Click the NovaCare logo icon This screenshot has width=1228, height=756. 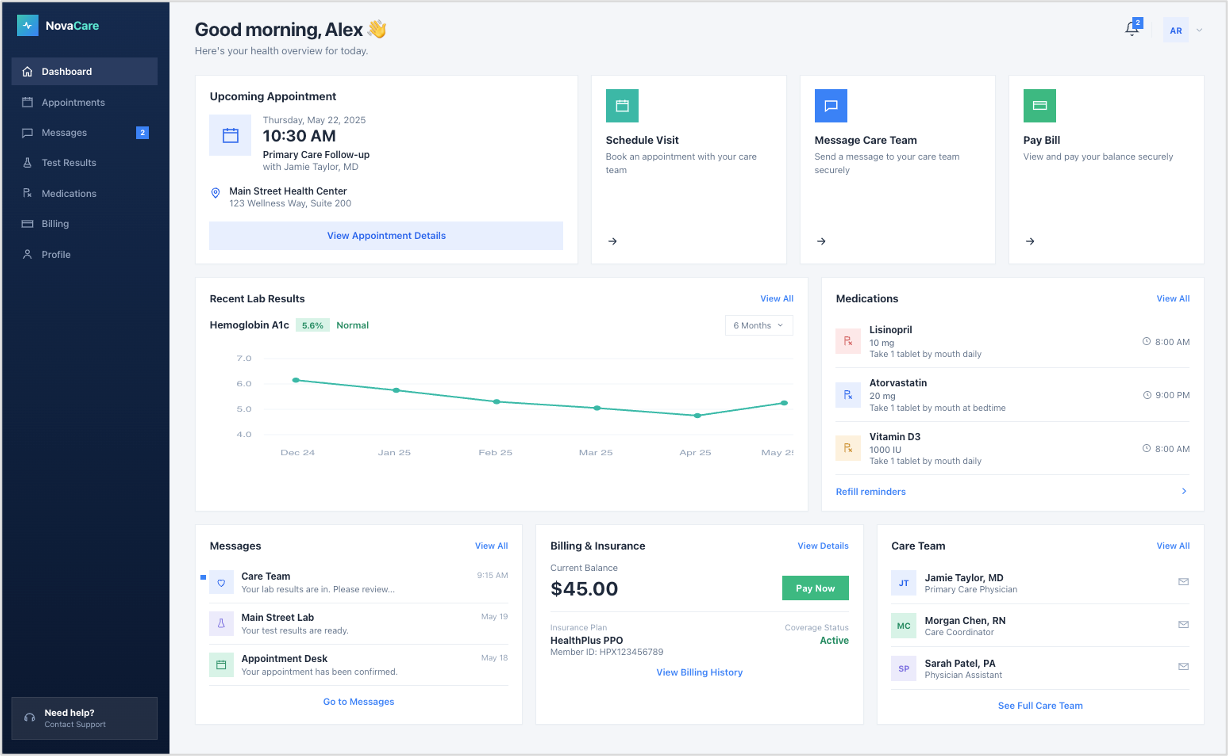pyautogui.click(x=27, y=26)
